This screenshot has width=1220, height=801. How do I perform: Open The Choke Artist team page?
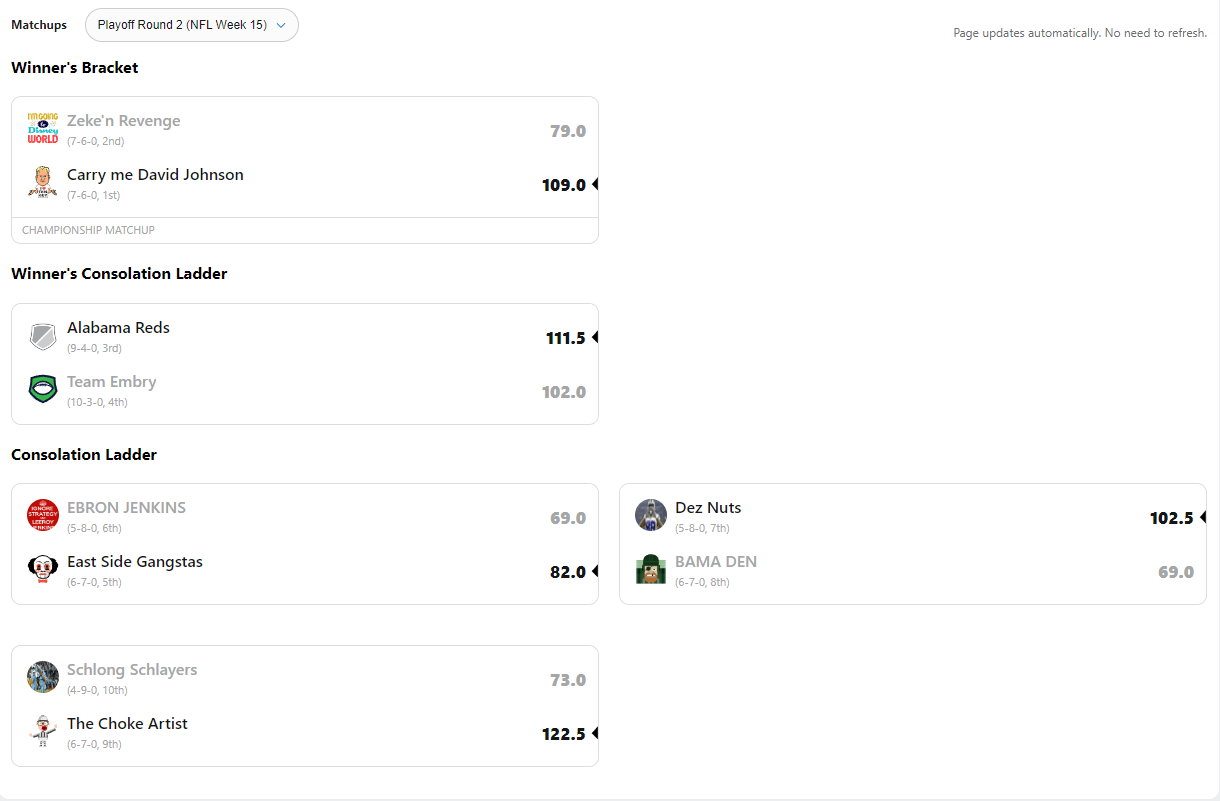(x=127, y=724)
